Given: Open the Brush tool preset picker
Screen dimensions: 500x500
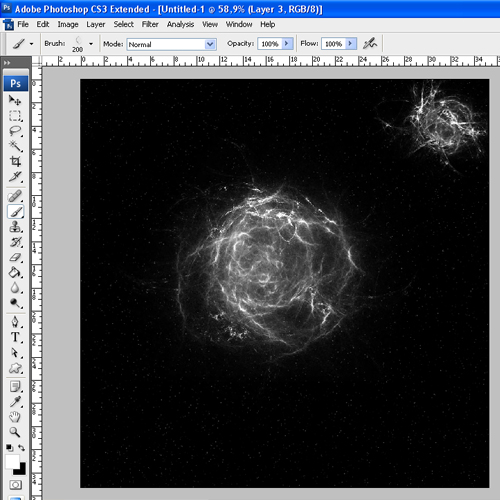Looking at the screenshot, I should point(22,44).
